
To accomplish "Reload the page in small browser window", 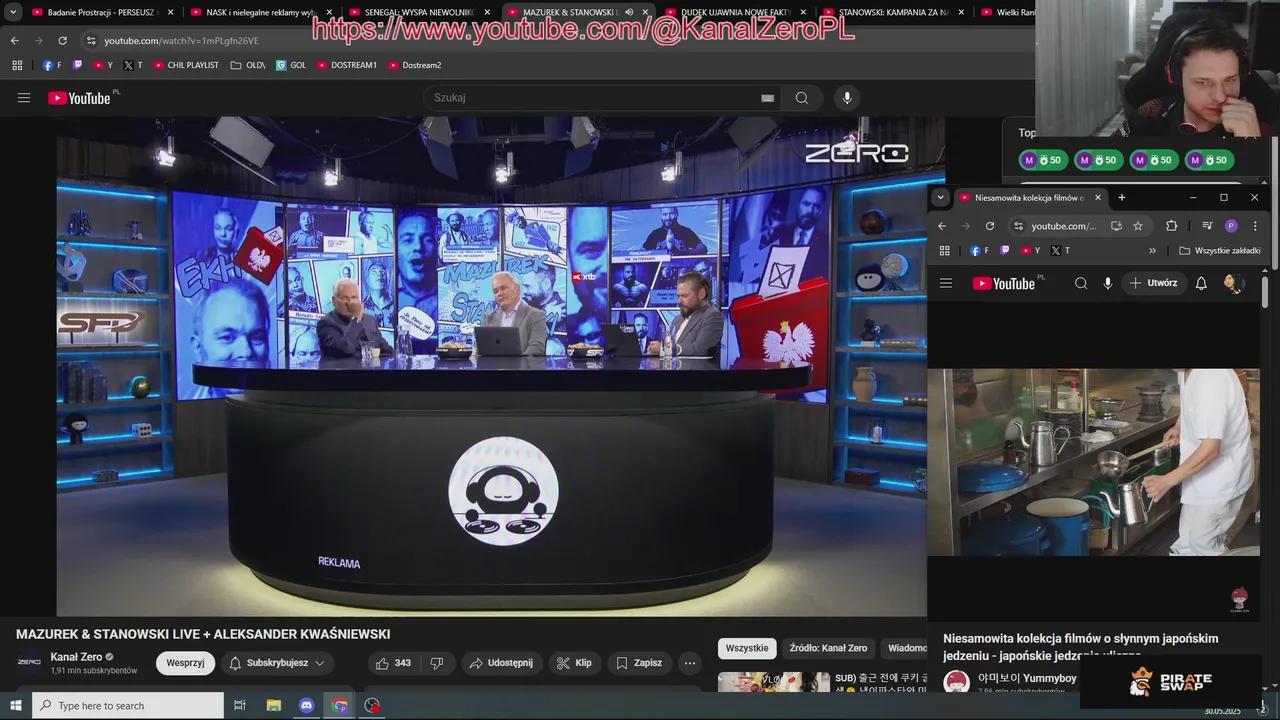I will [x=990, y=226].
